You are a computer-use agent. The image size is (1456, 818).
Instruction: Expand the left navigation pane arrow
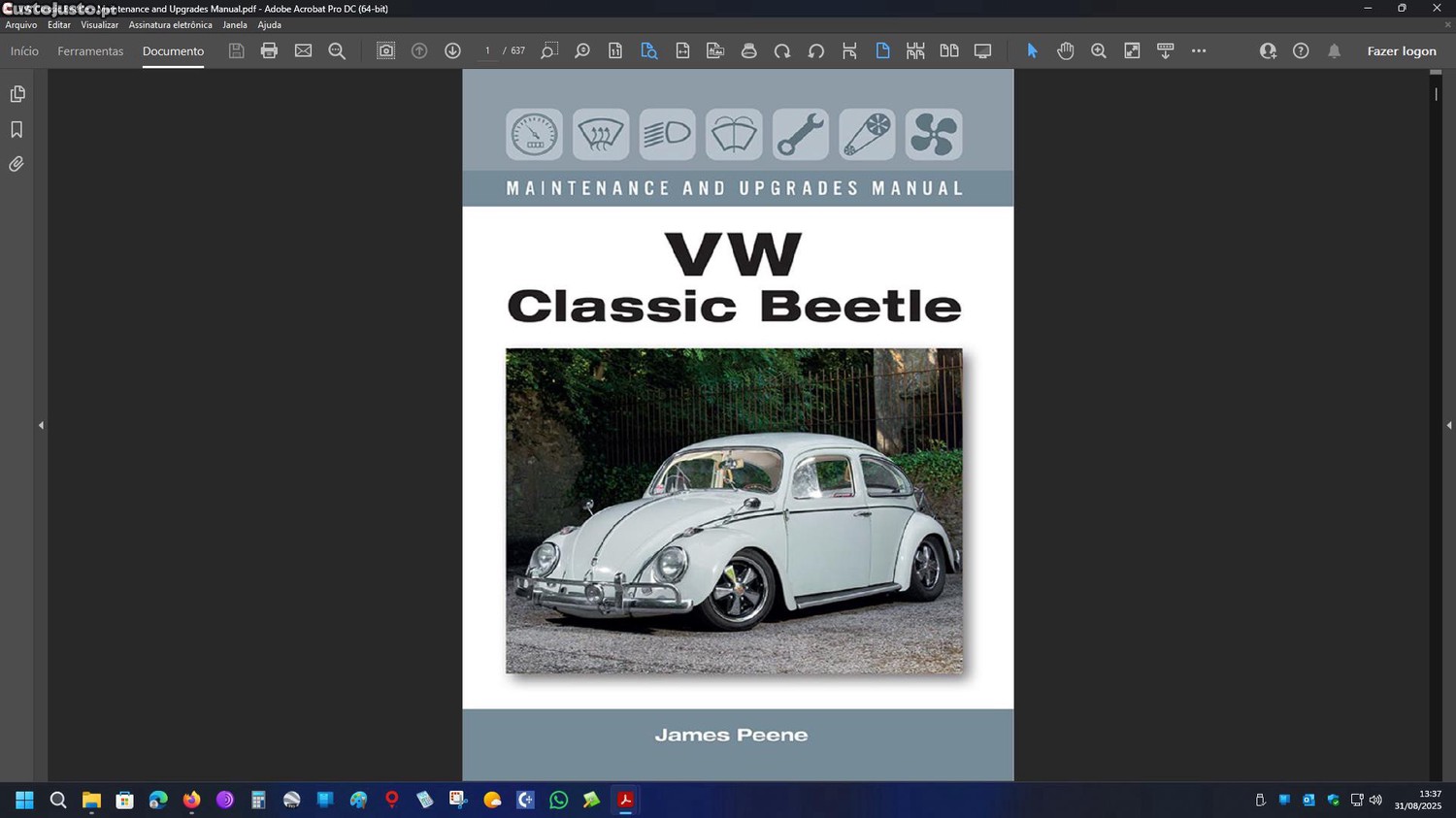click(41, 425)
